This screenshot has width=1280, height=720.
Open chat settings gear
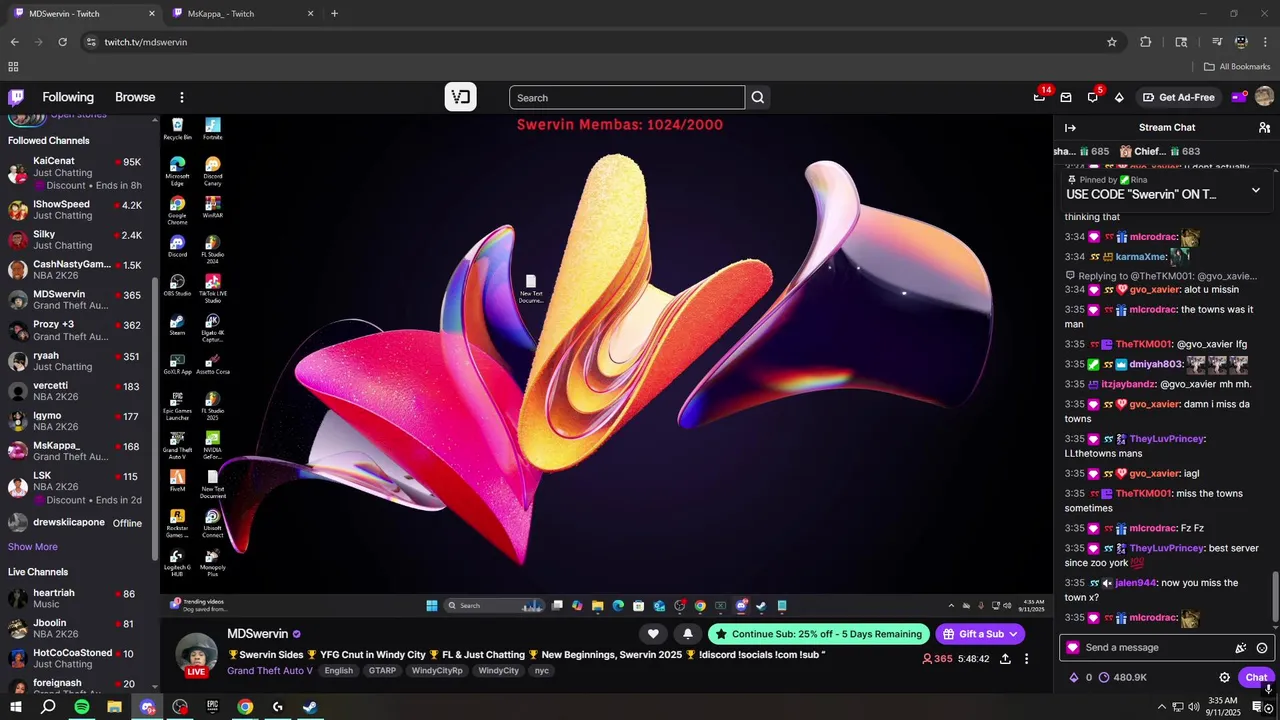pyautogui.click(x=1224, y=677)
